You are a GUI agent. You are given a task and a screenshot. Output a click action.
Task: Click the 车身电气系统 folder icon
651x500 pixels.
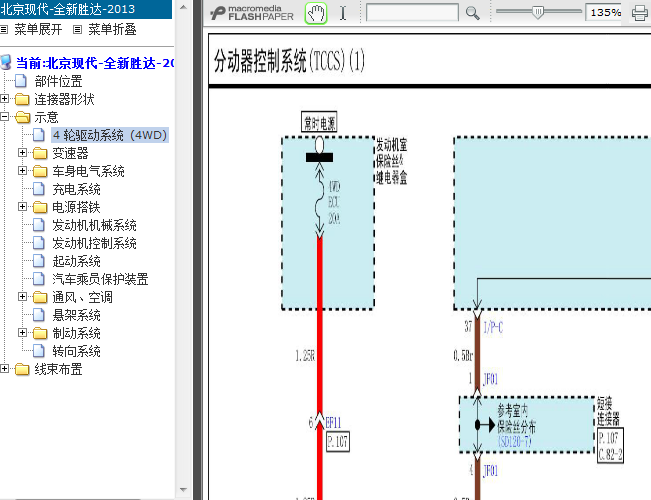coord(40,171)
